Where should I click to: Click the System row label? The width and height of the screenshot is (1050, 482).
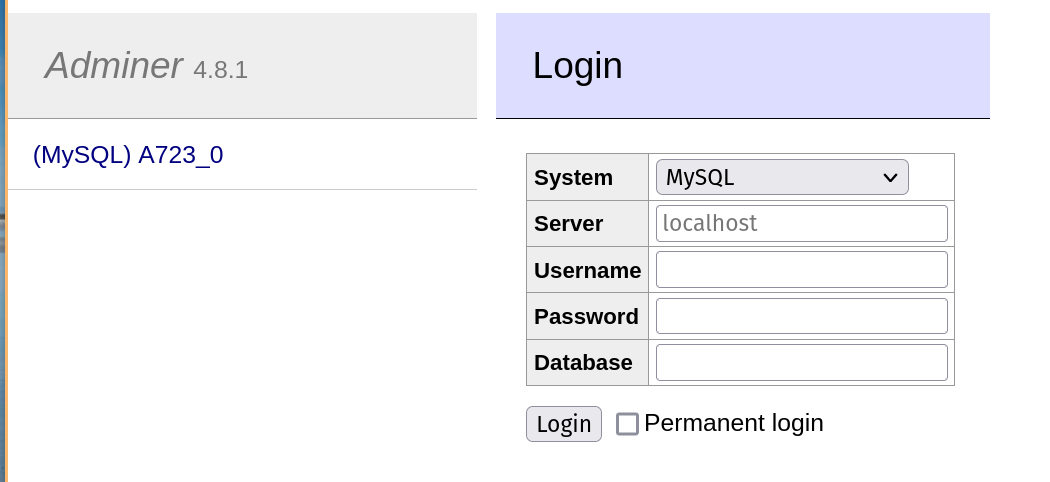573,178
